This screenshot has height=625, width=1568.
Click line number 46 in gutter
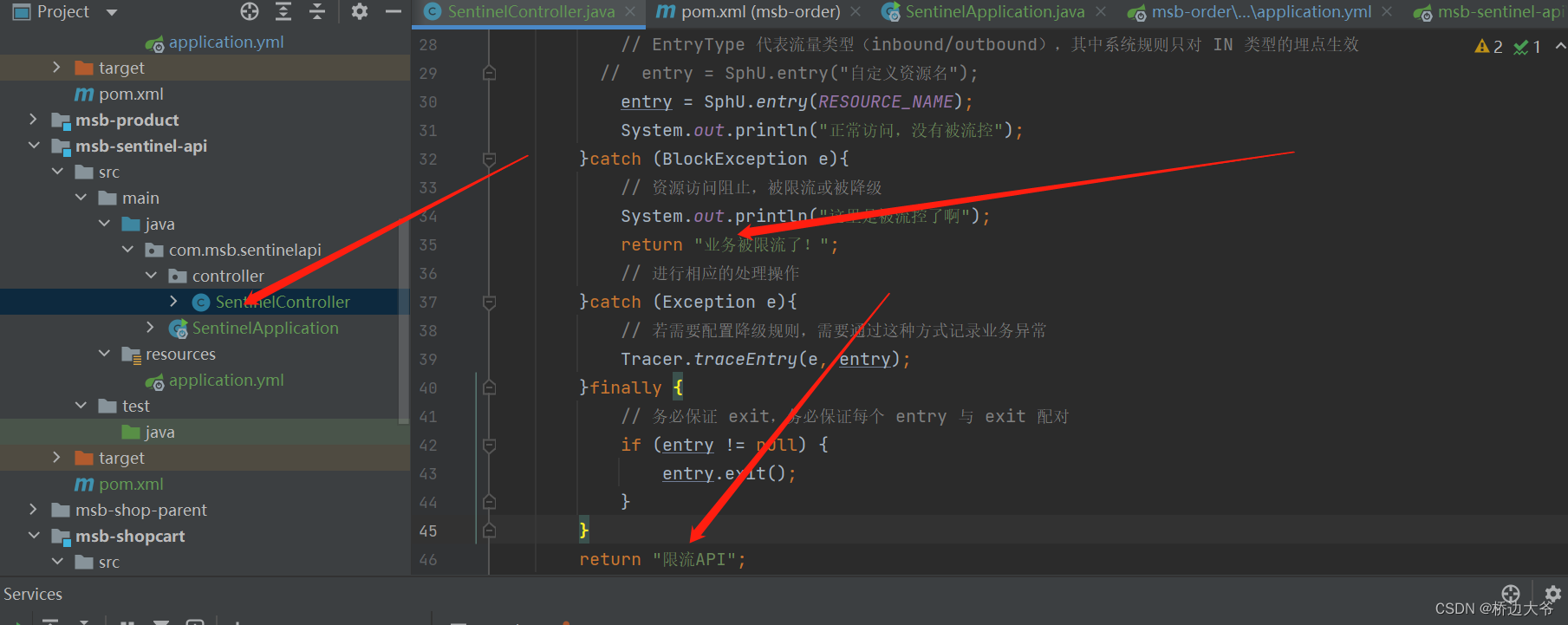click(x=428, y=559)
